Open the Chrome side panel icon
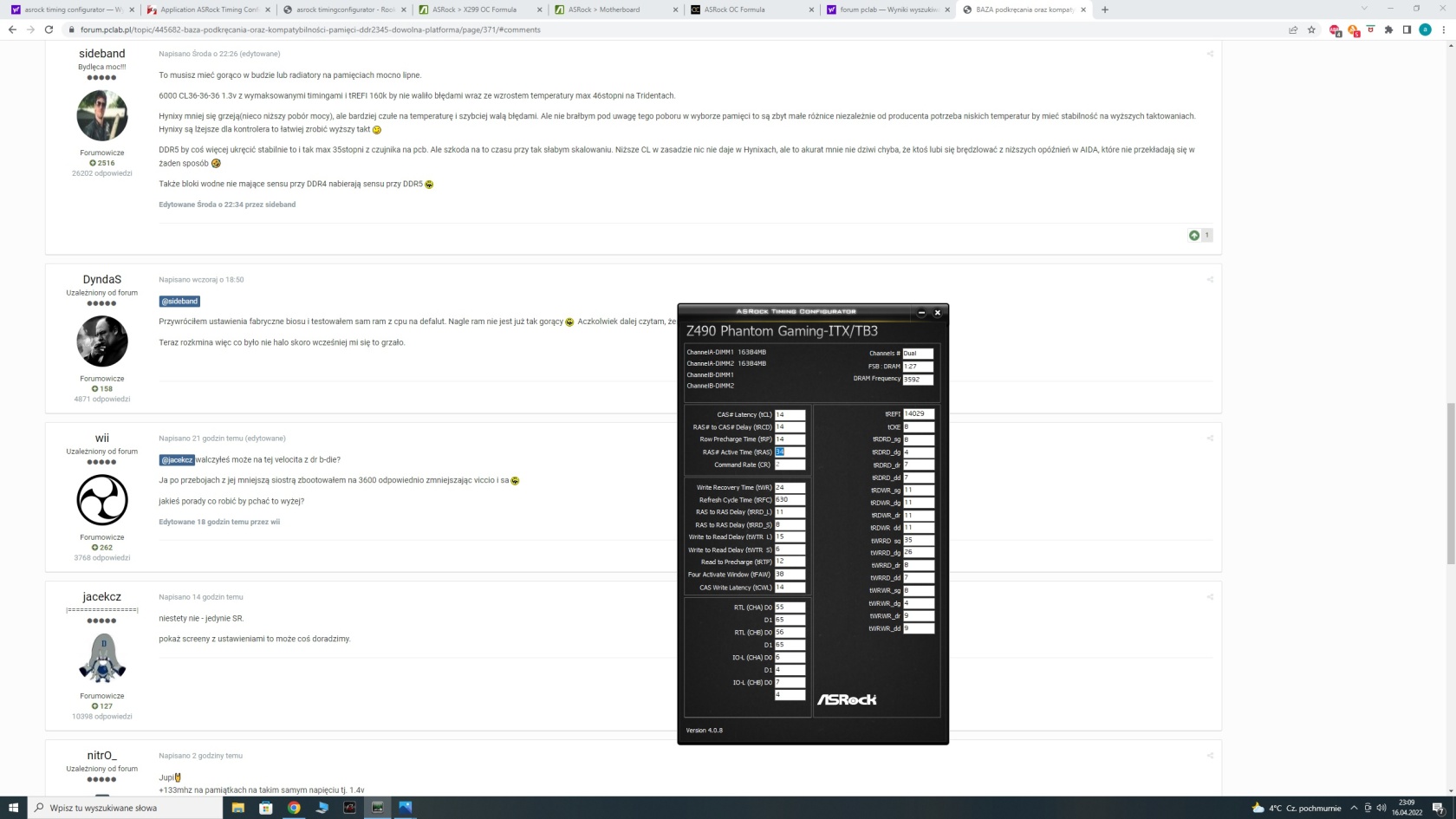The image size is (1456, 819). [x=1407, y=29]
